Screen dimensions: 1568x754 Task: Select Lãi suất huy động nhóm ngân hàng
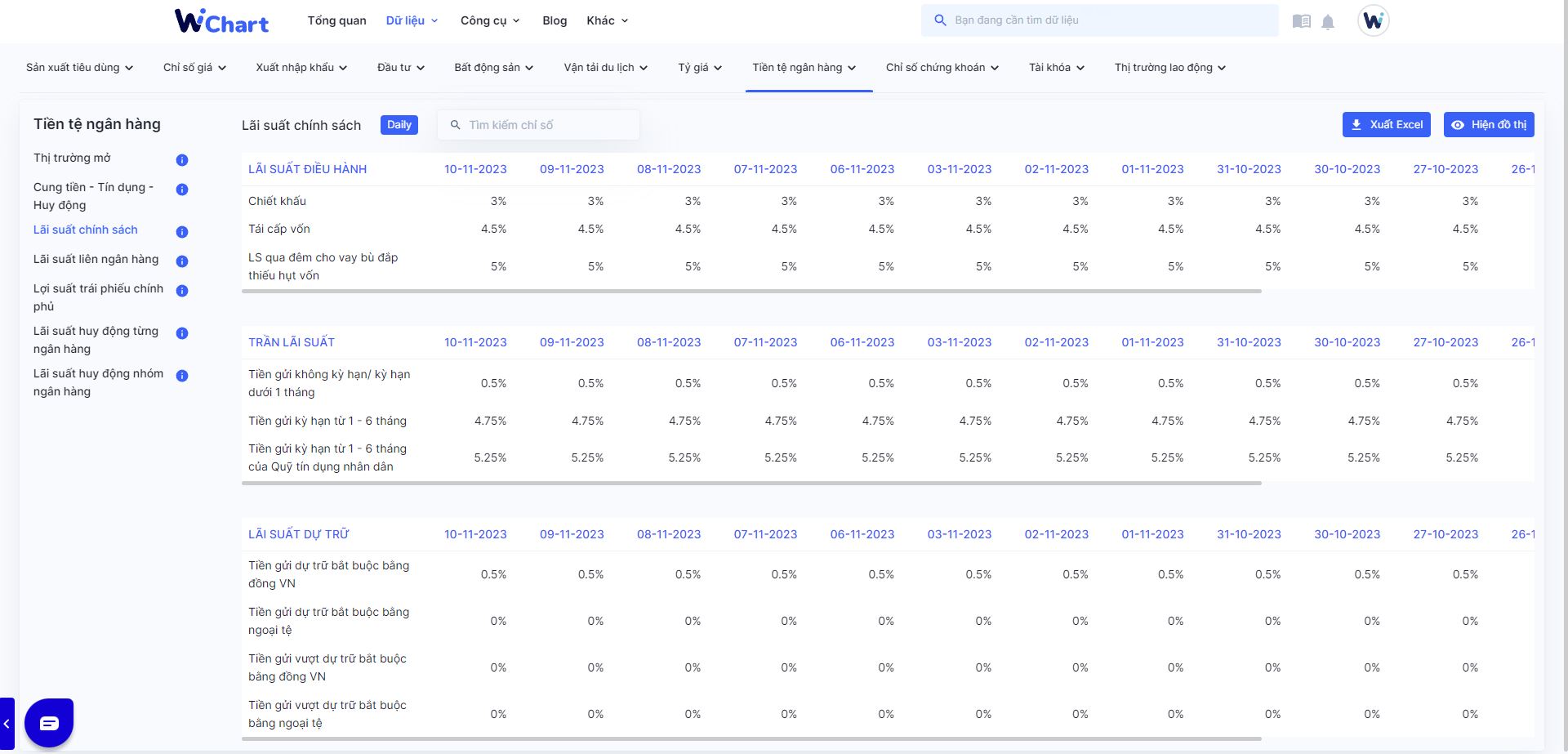tap(98, 382)
